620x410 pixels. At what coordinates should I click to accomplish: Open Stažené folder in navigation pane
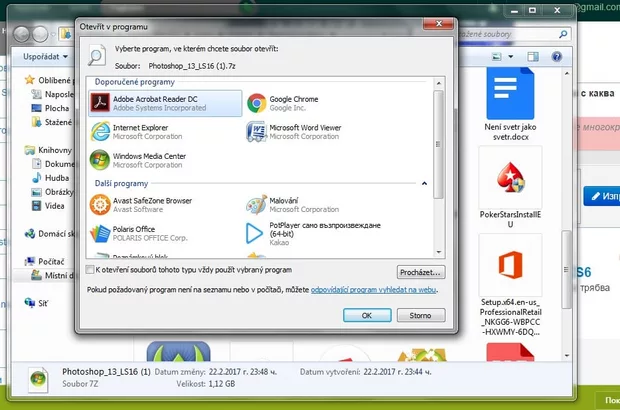53,122
